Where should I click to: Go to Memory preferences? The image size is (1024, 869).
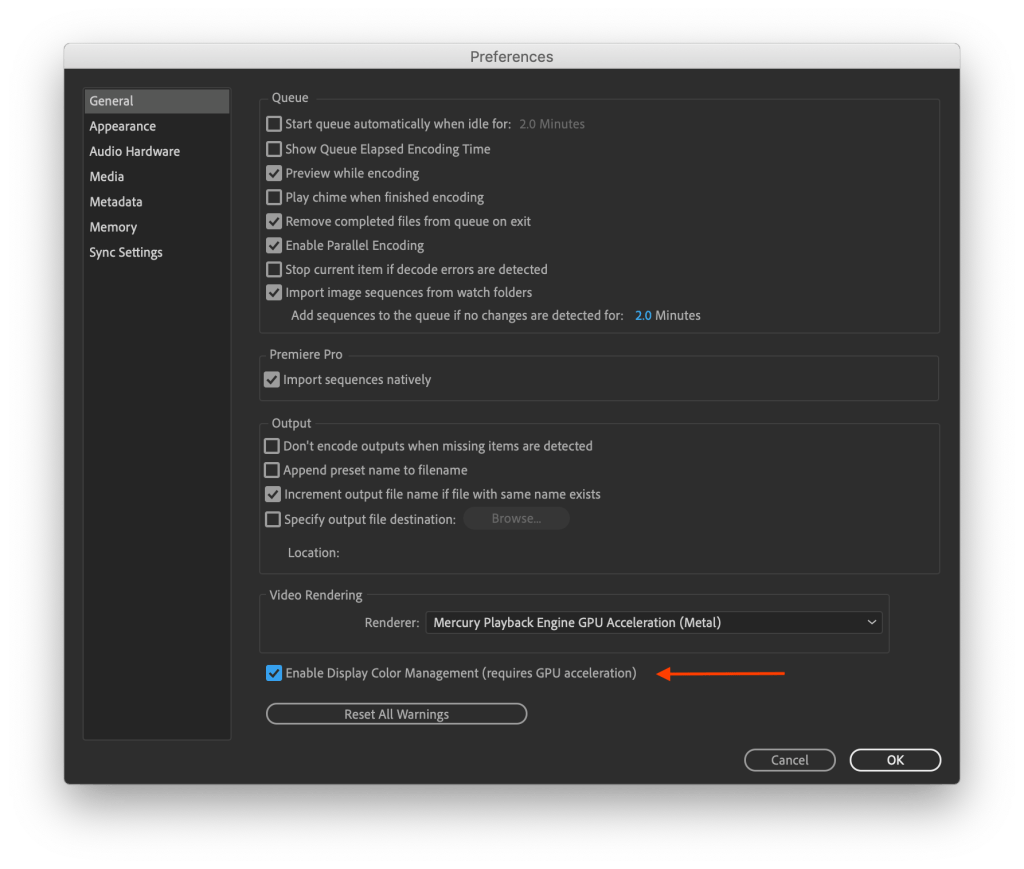click(113, 227)
